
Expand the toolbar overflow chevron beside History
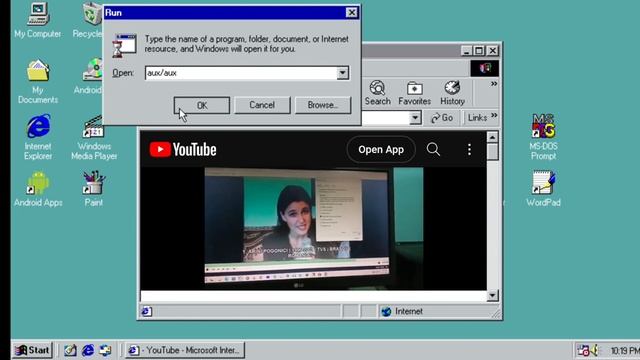[x=494, y=84]
